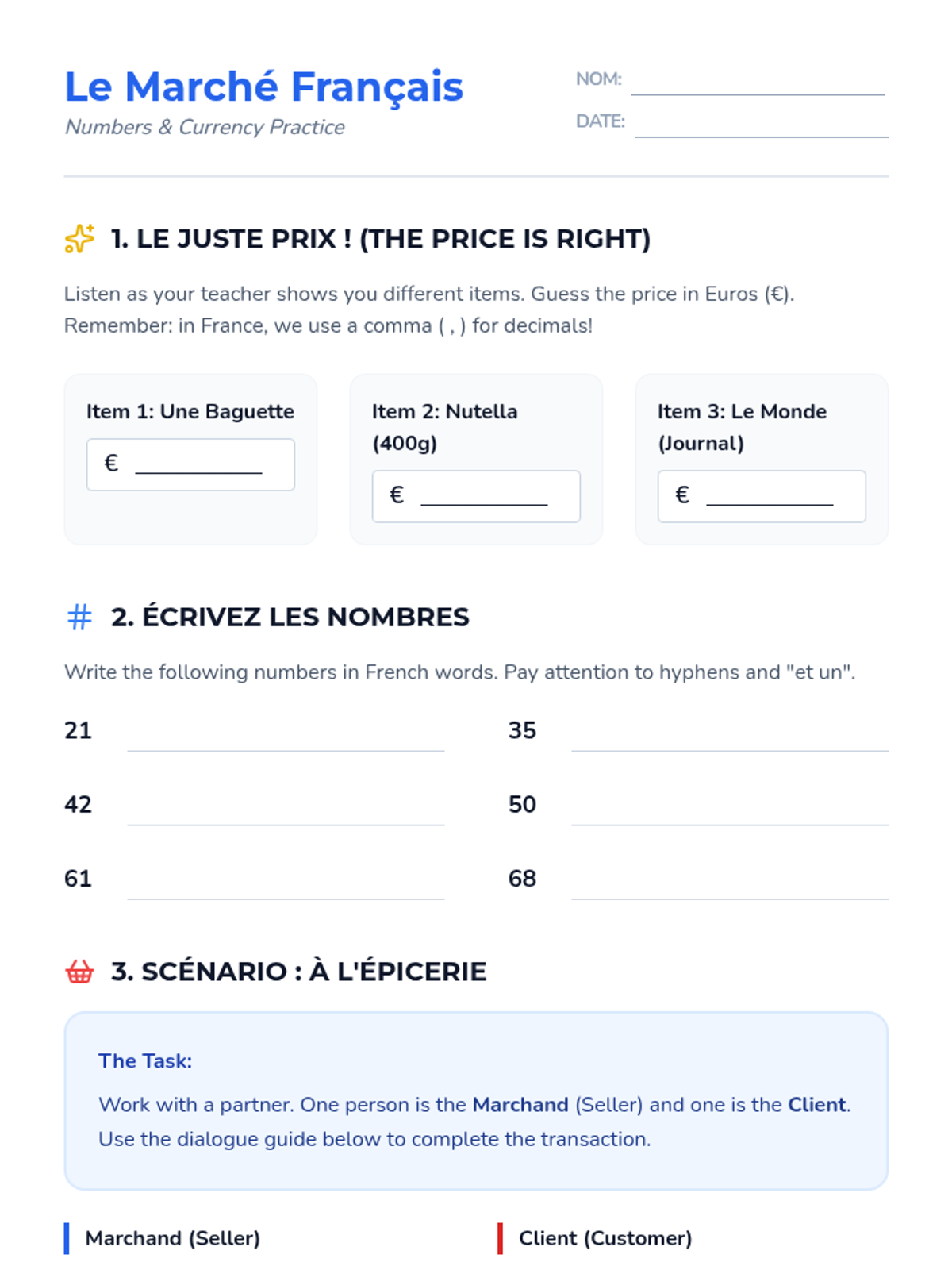The width and height of the screenshot is (952, 1270).
Task: Click the blue hash icon beside section 2
Action: (79, 617)
